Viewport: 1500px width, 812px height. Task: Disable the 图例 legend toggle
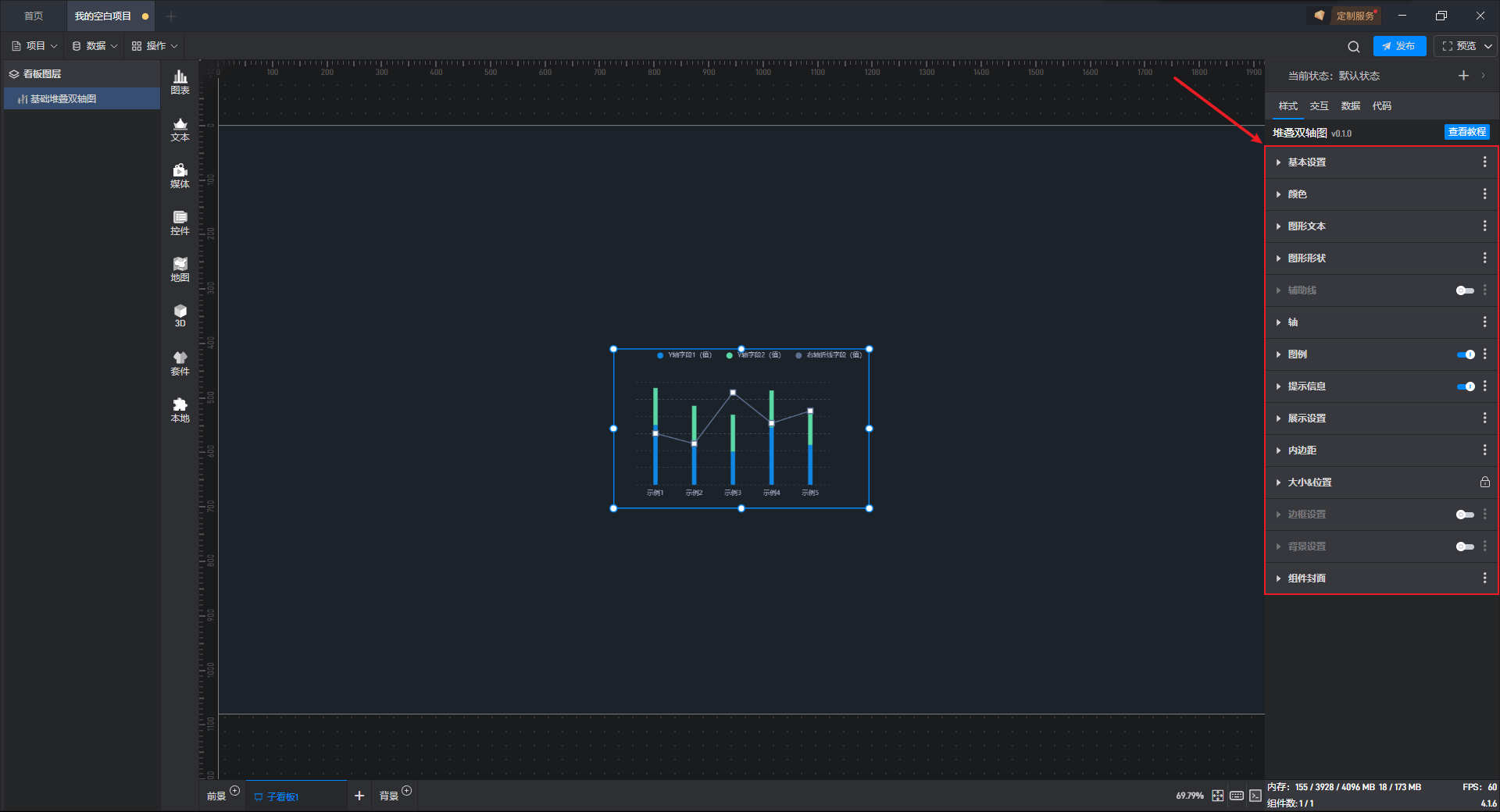[x=1465, y=354]
